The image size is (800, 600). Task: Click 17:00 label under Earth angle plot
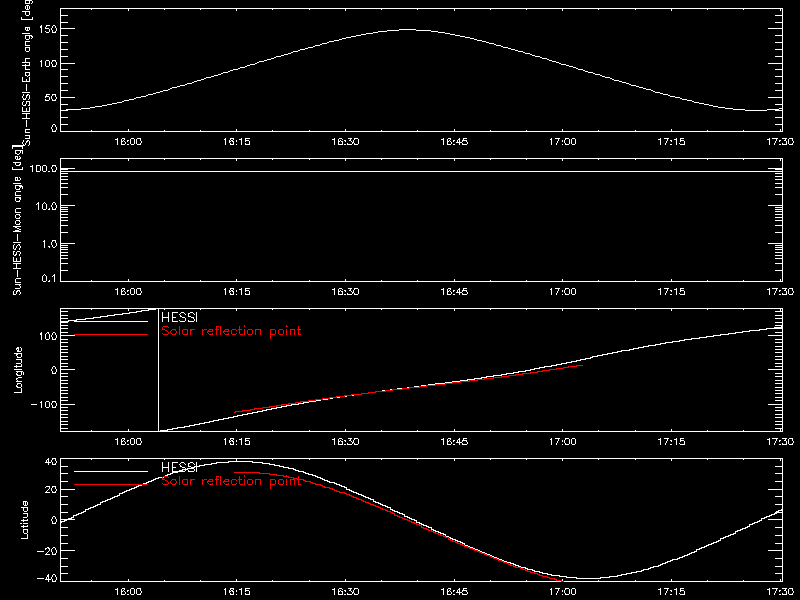pos(563,142)
